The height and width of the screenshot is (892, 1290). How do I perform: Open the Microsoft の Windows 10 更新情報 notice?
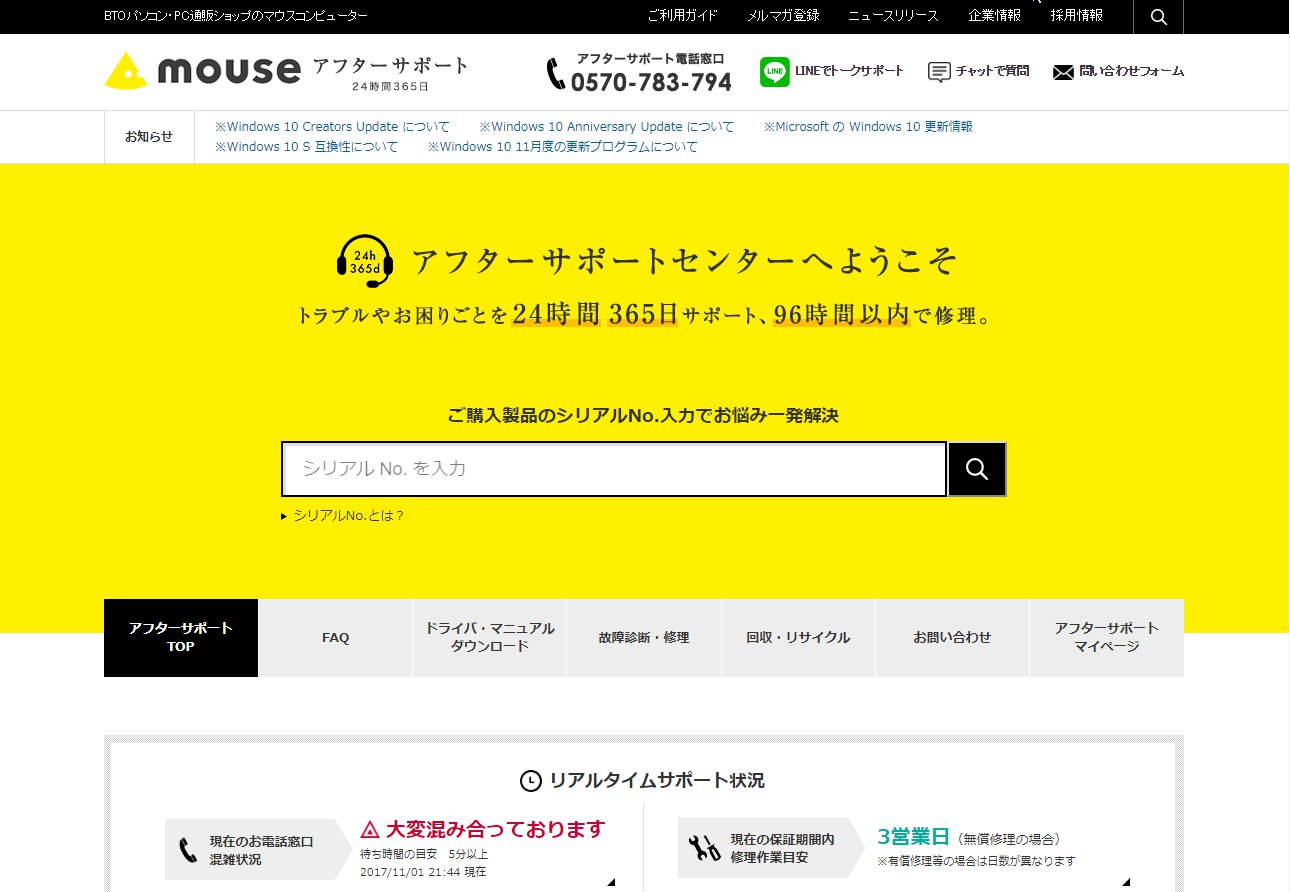868,127
